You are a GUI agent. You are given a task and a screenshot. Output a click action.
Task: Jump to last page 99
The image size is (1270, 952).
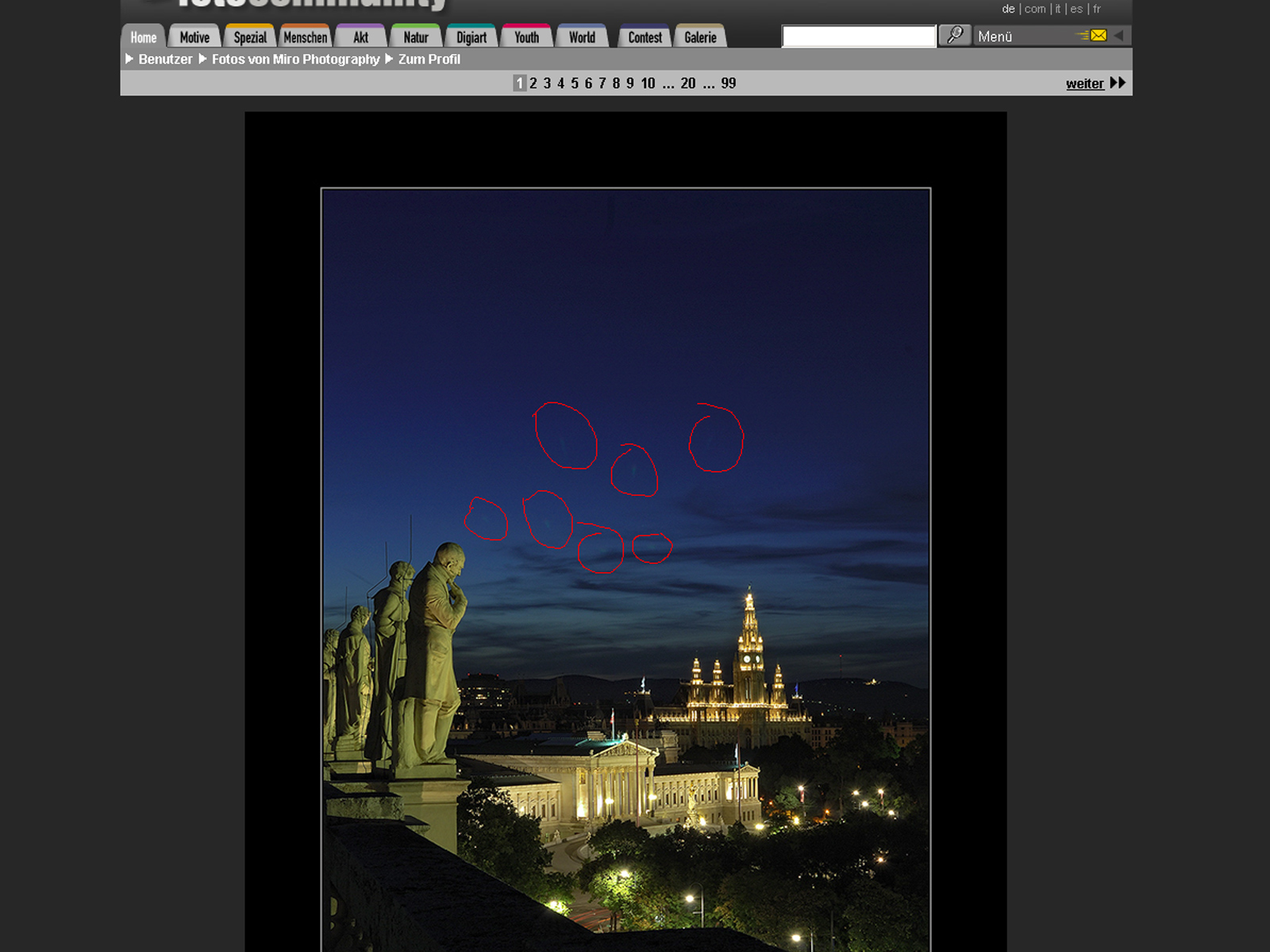(x=728, y=83)
